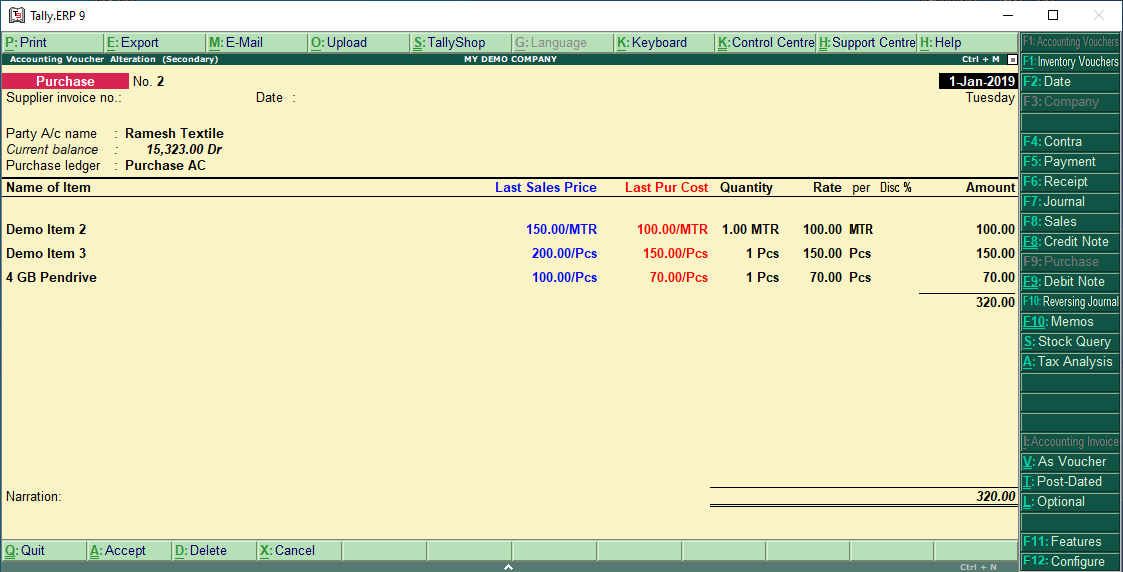Switch to F6 Receipt voucher
This screenshot has width=1123, height=572.
1070,182
